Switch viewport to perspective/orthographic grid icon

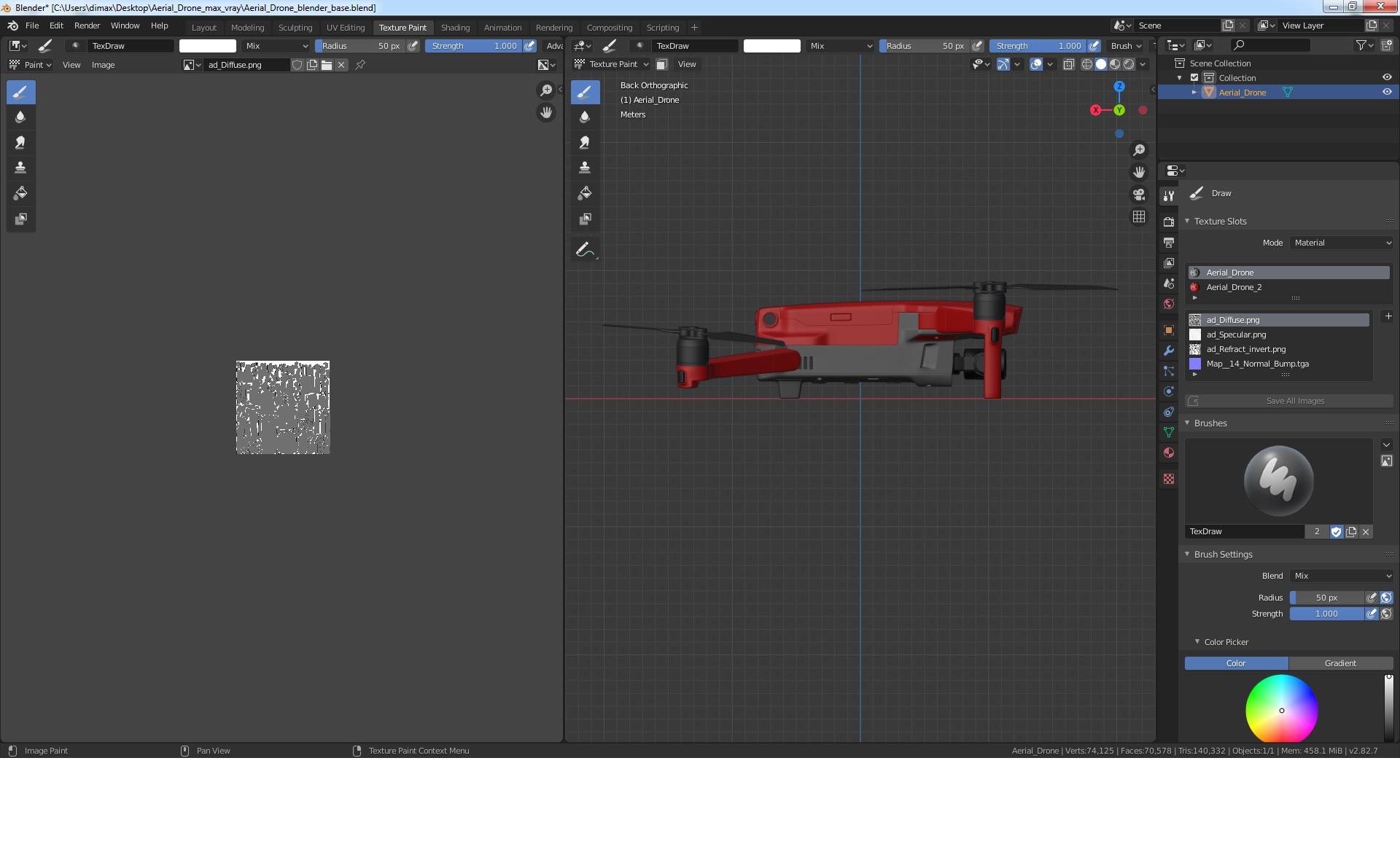(1138, 217)
